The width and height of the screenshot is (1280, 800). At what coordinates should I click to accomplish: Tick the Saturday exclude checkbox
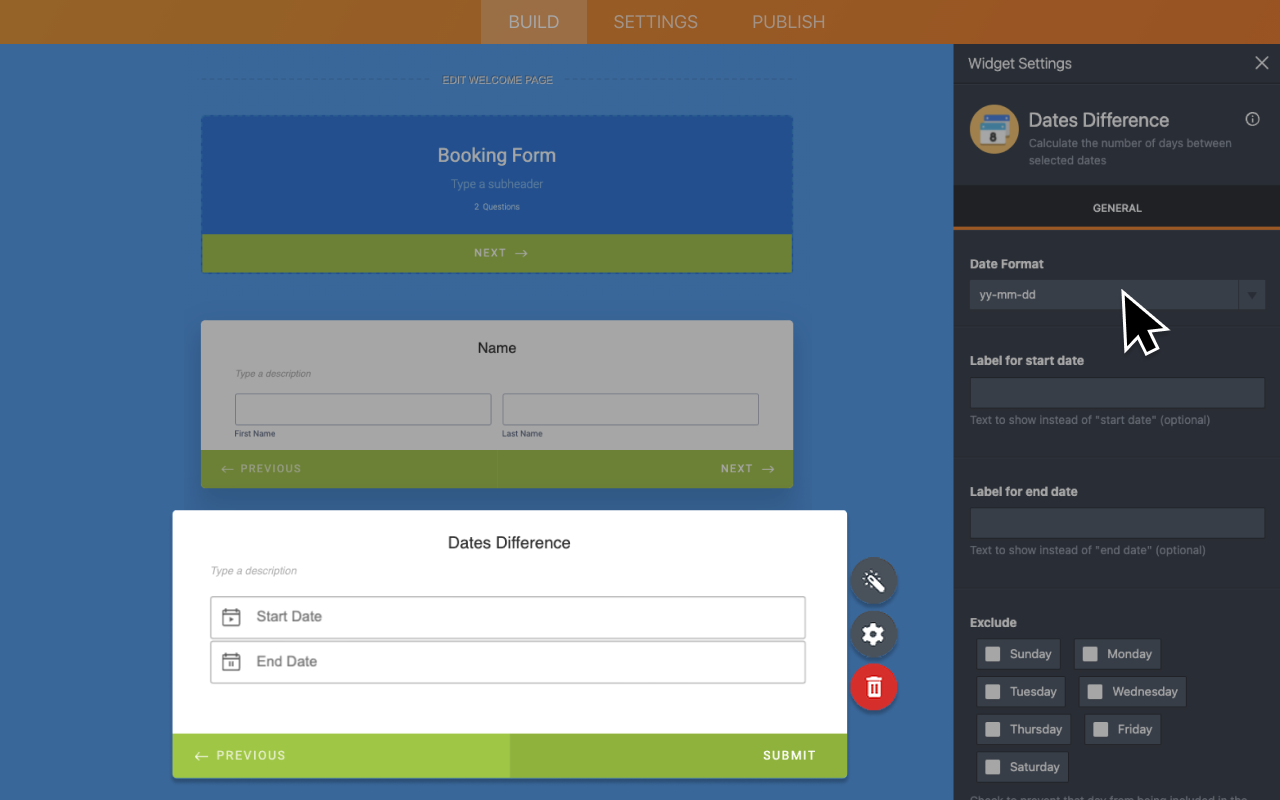point(993,767)
